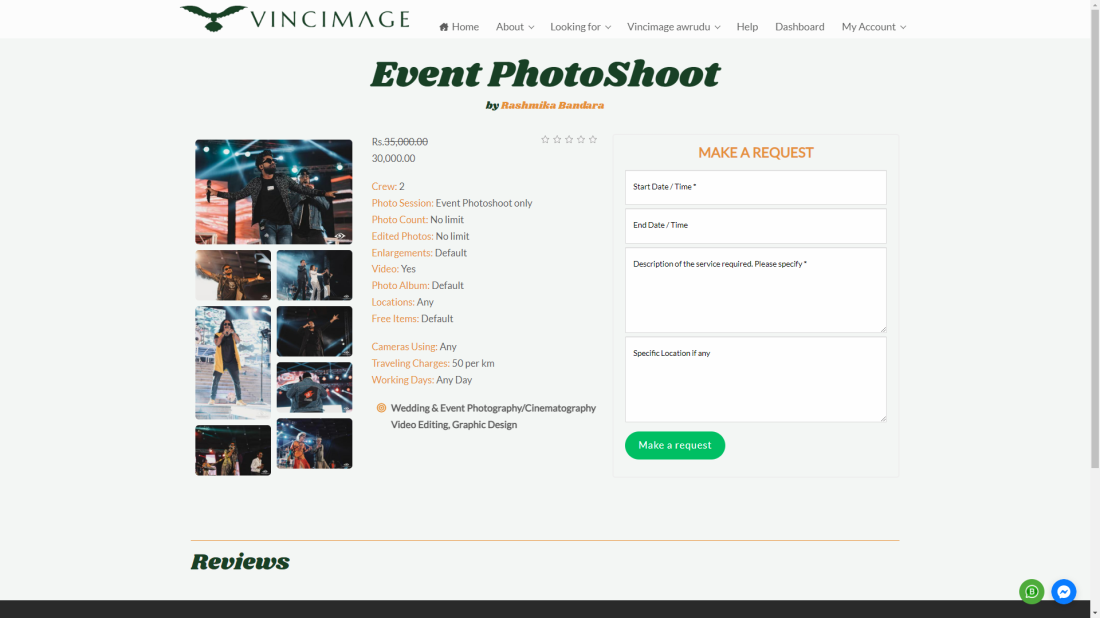Click the Wedding & Event Photography/Cinematography text

tap(493, 408)
